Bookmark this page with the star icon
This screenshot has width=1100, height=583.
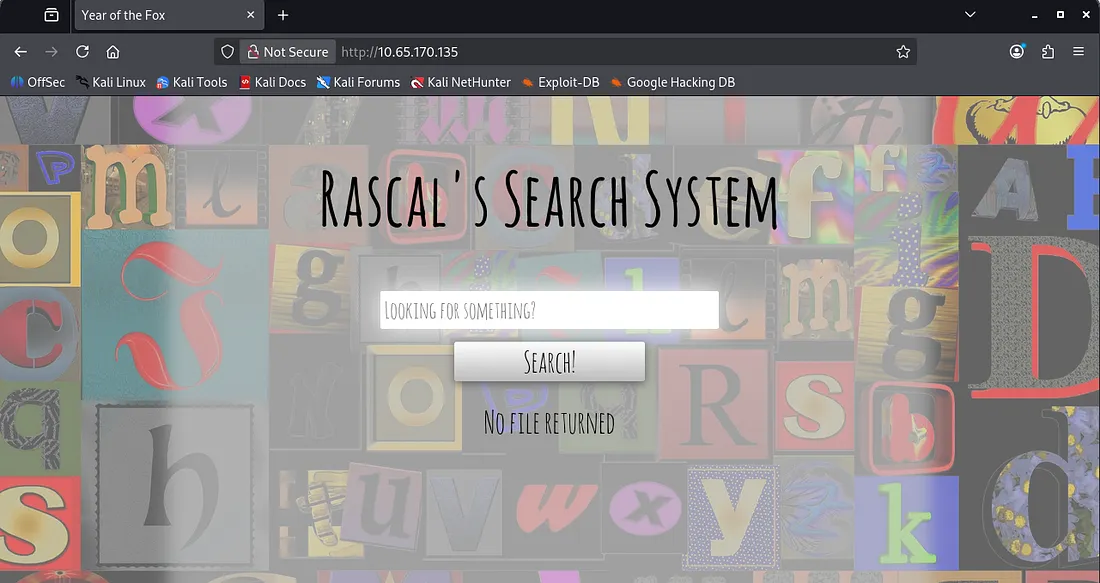tap(903, 52)
